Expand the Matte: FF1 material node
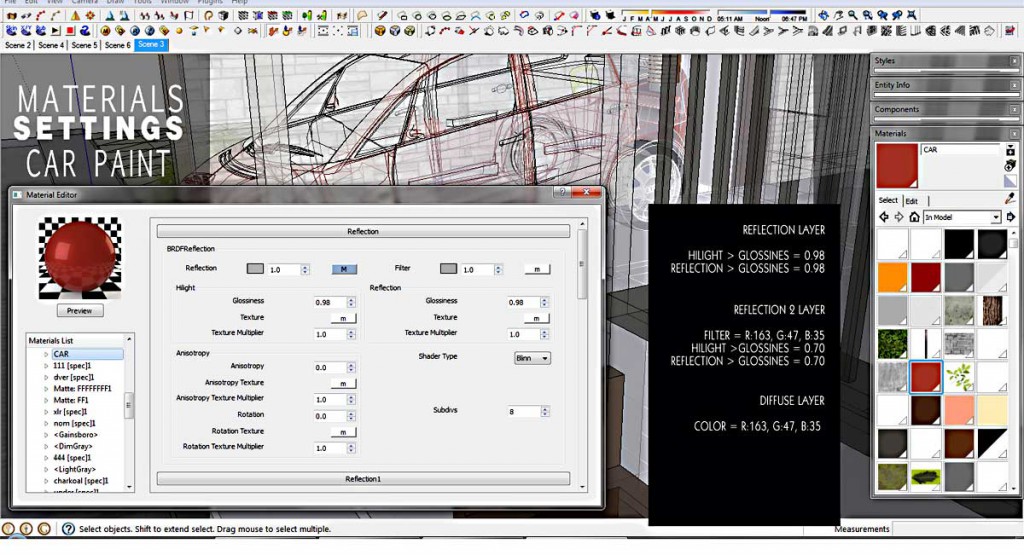The width and height of the screenshot is (1024, 555). click(46, 400)
